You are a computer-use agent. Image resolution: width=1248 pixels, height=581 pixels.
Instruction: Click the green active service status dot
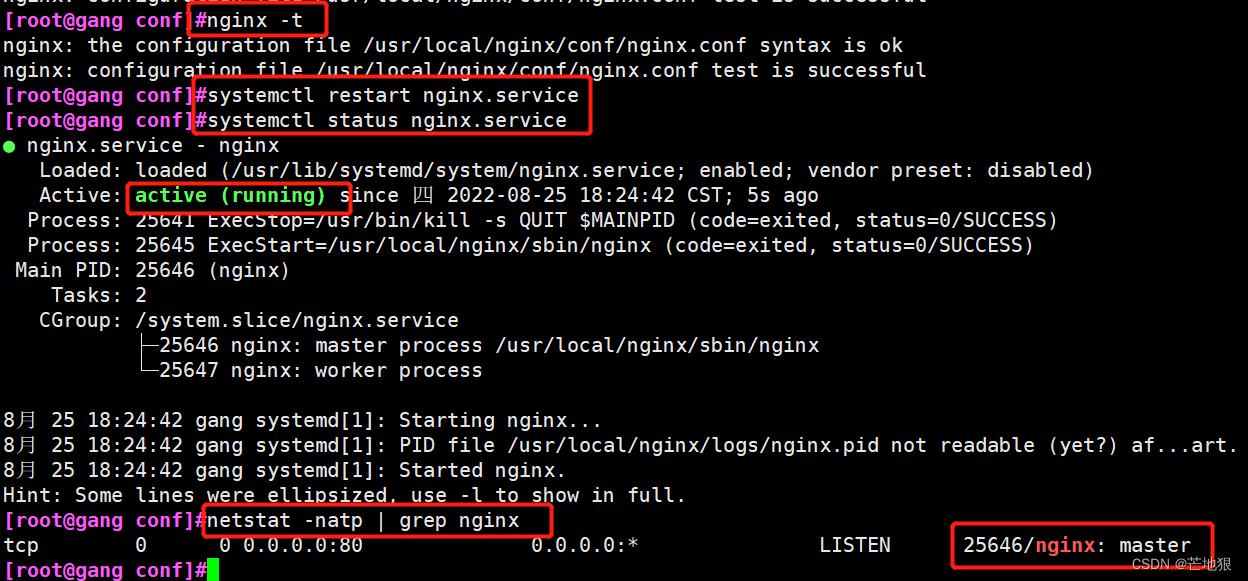9,145
